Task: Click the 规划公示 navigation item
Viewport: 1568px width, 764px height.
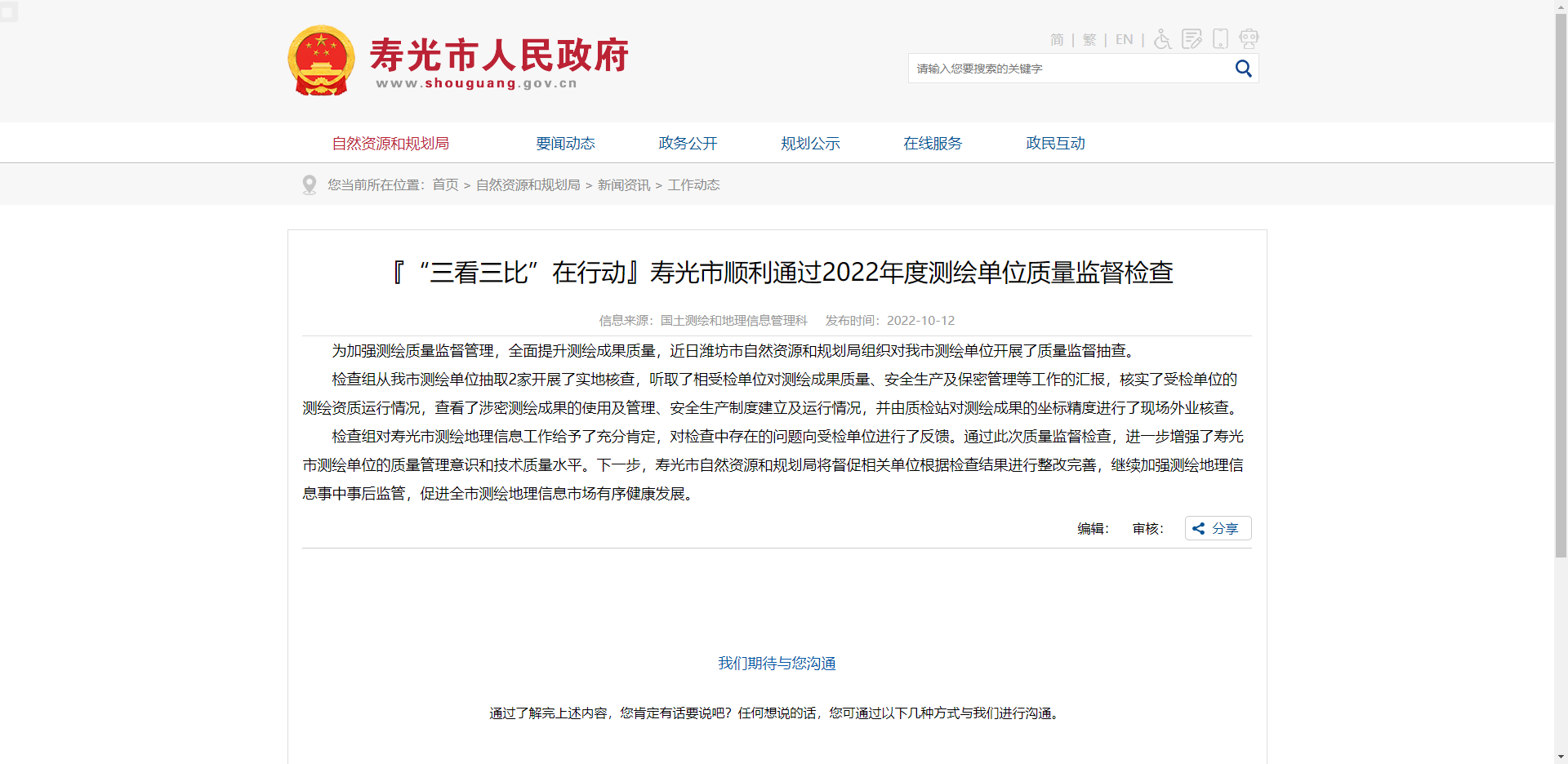Action: point(811,143)
